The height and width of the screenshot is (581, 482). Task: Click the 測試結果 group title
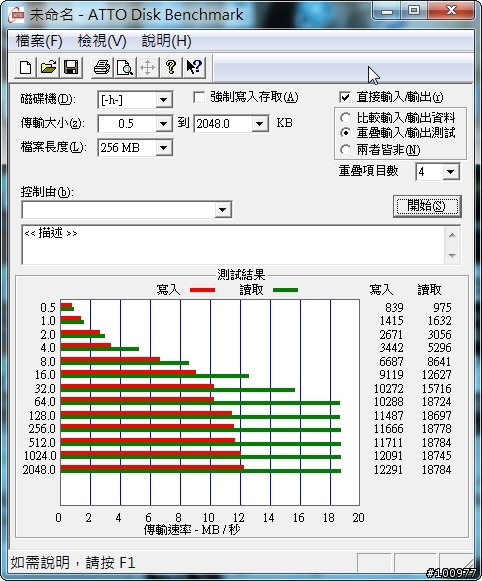pos(241,275)
